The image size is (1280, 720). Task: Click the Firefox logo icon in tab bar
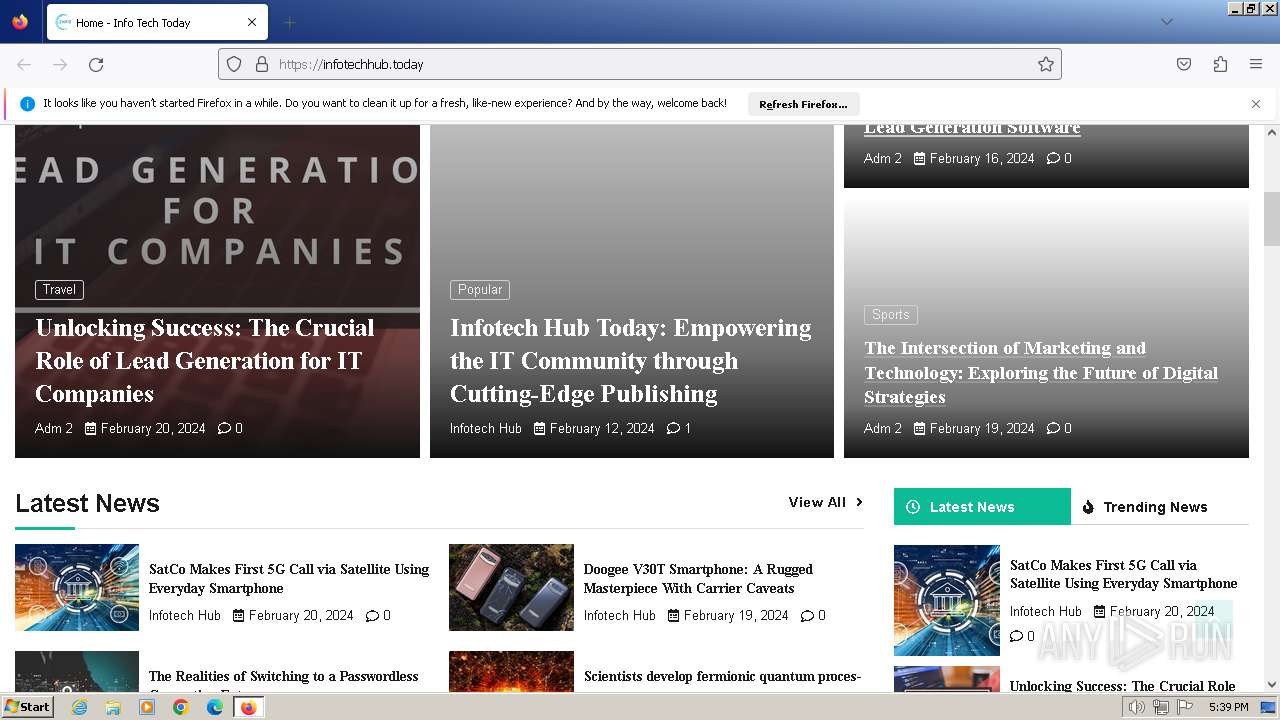[x=20, y=22]
